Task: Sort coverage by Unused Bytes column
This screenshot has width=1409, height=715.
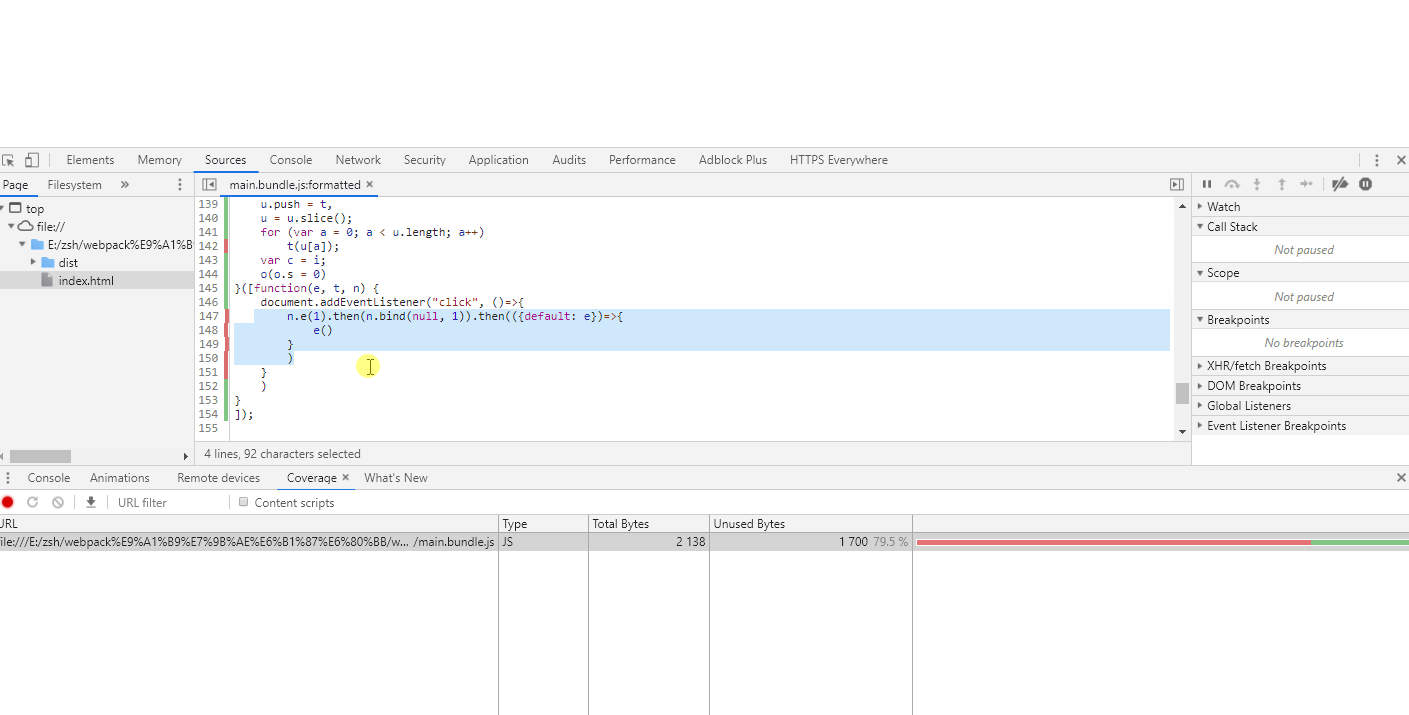Action: 811,524
